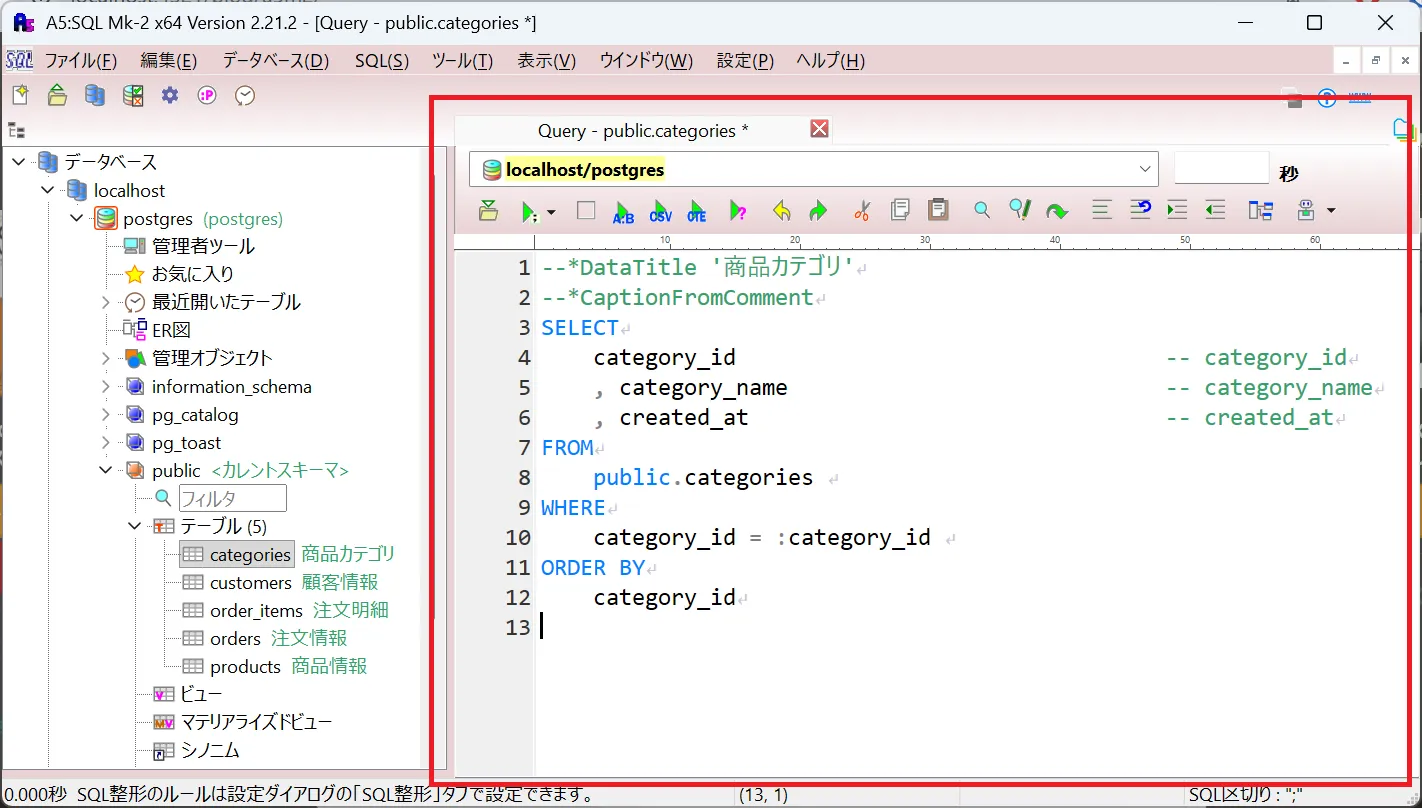Open an SQL file in the query editor toolbar
This screenshot has width=1422, height=808.
[x=488, y=210]
